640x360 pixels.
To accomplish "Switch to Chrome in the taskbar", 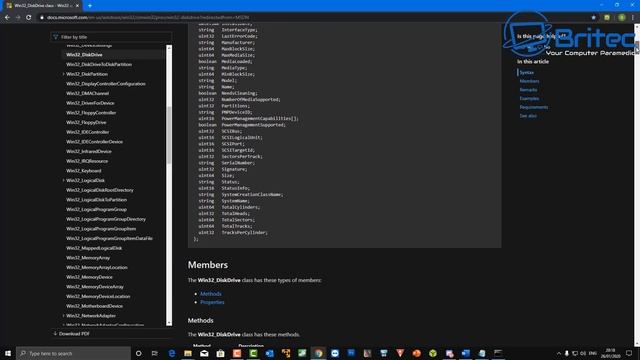I will pos(318,353).
